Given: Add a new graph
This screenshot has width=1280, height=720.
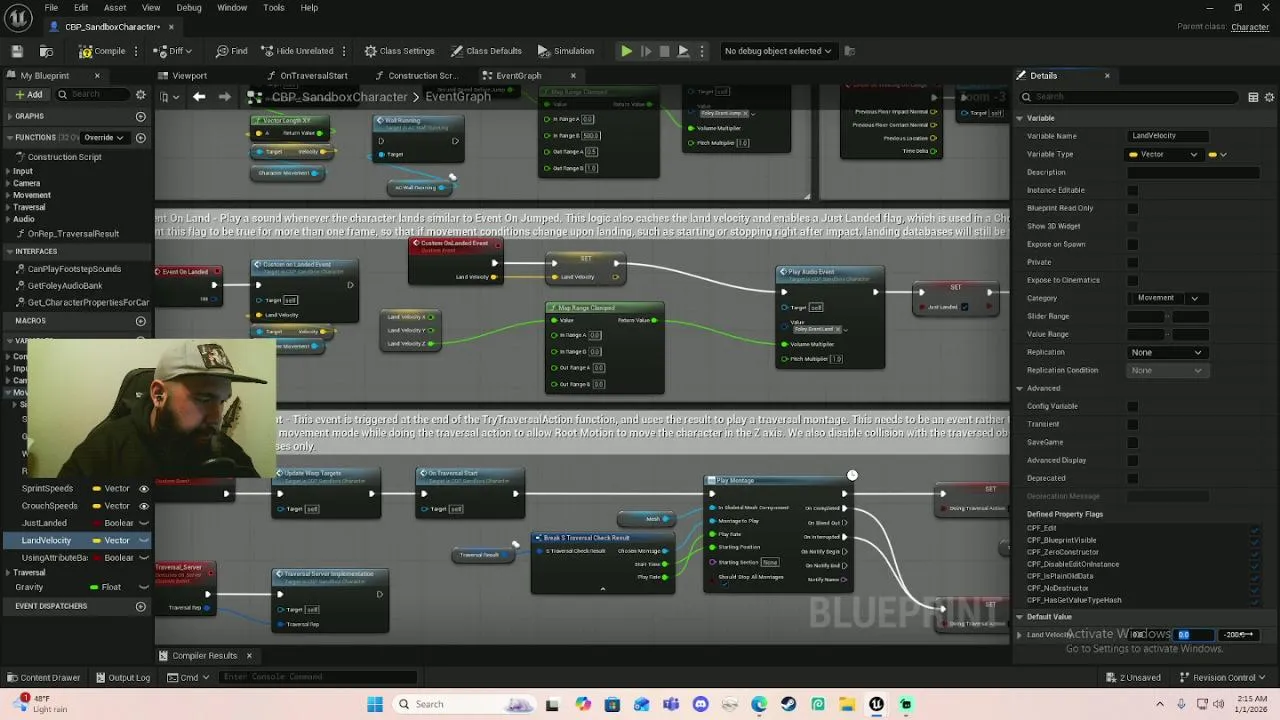Looking at the screenshot, I should pos(140,116).
